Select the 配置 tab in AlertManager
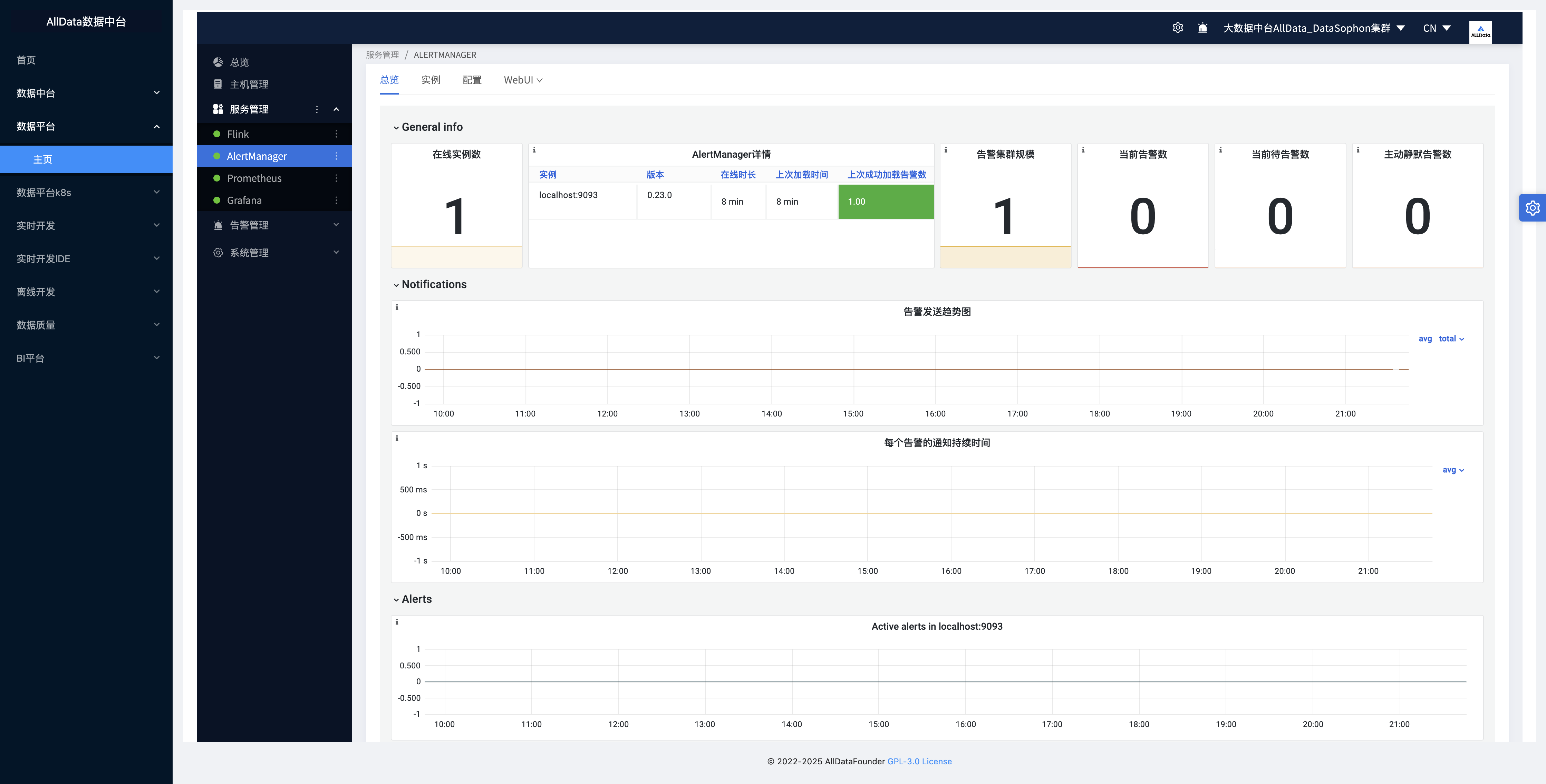 [471, 80]
